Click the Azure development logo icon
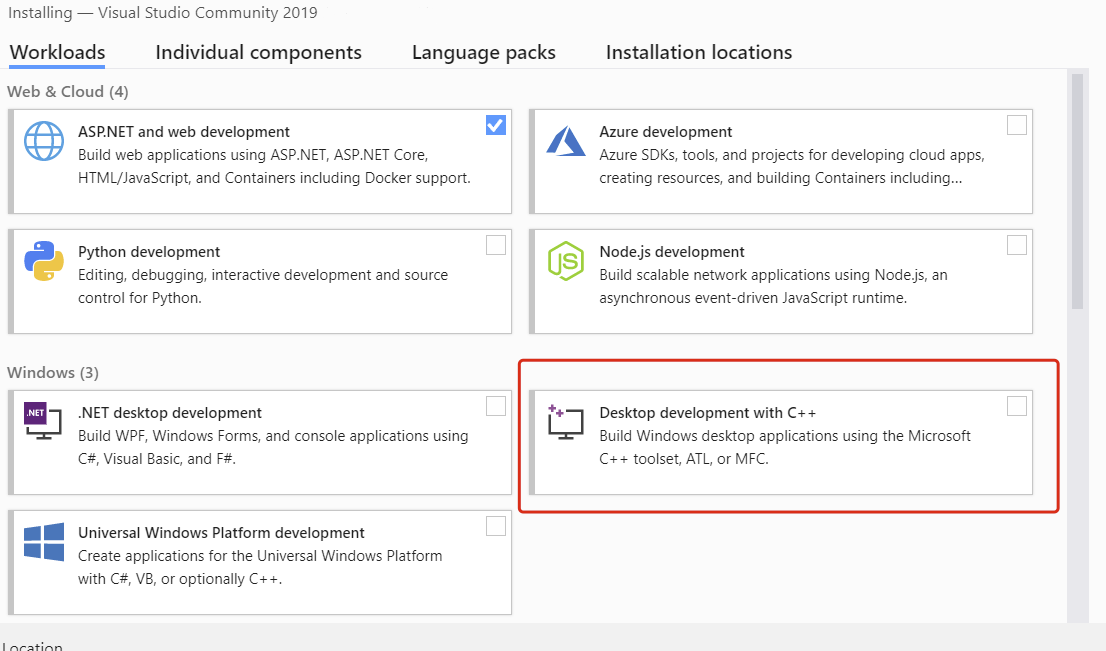This screenshot has width=1106, height=651. pos(566,141)
